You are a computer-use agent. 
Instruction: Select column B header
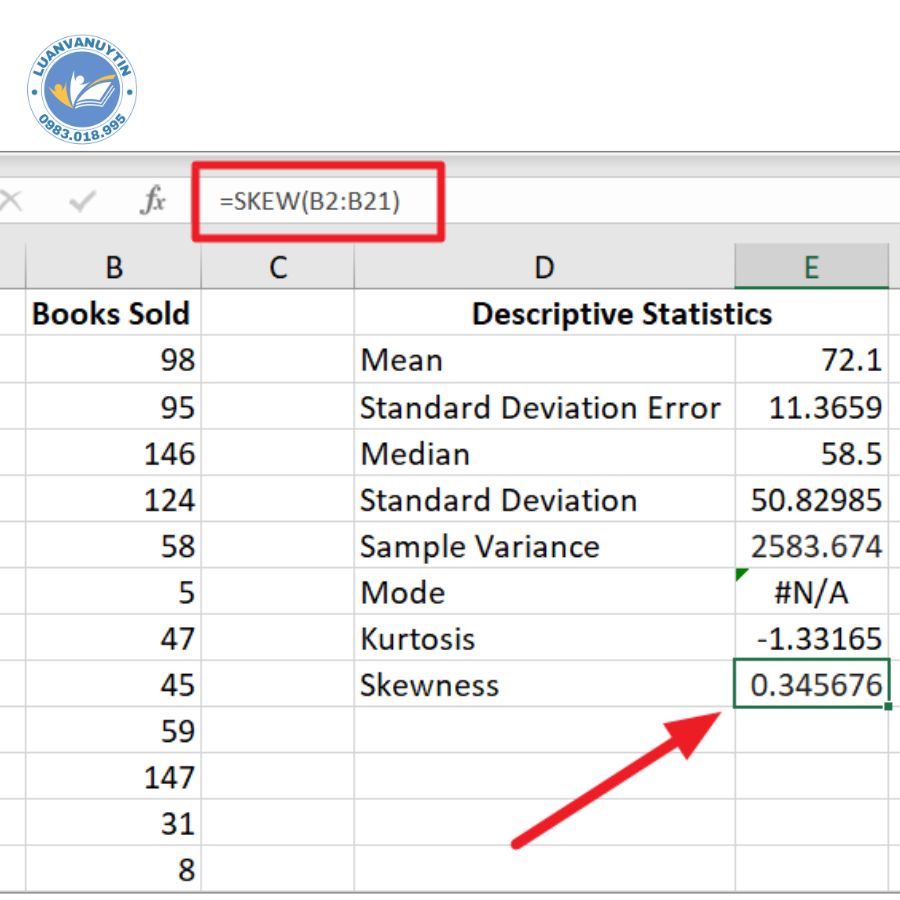(x=113, y=267)
